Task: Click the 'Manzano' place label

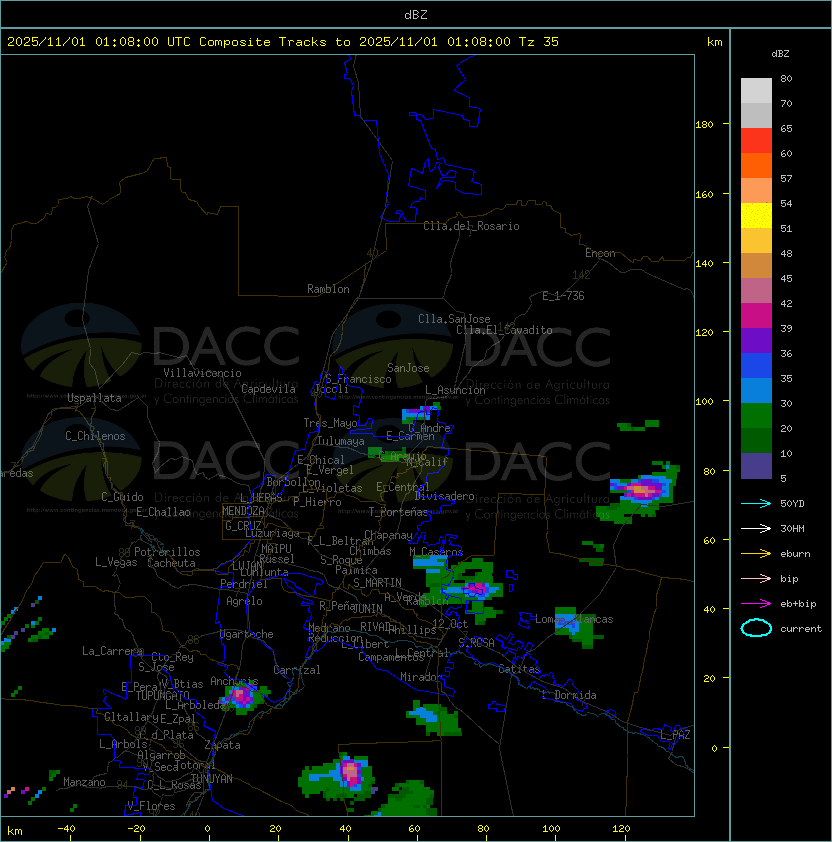Action: pos(84,782)
